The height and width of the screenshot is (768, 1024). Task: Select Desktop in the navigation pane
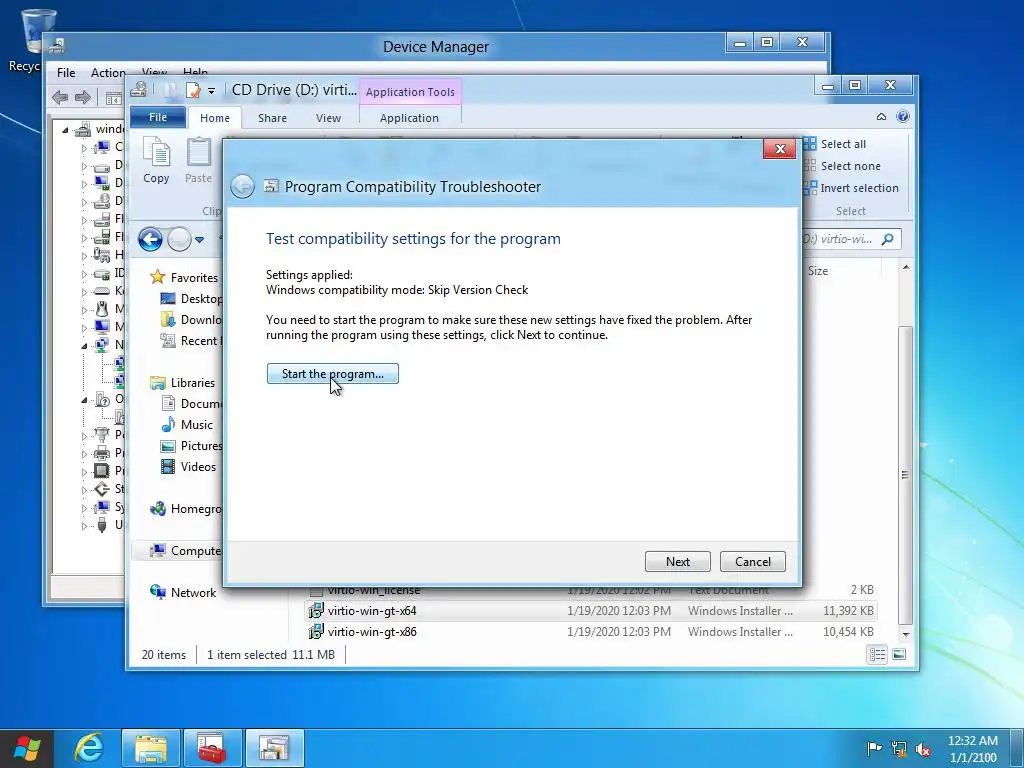click(191, 298)
